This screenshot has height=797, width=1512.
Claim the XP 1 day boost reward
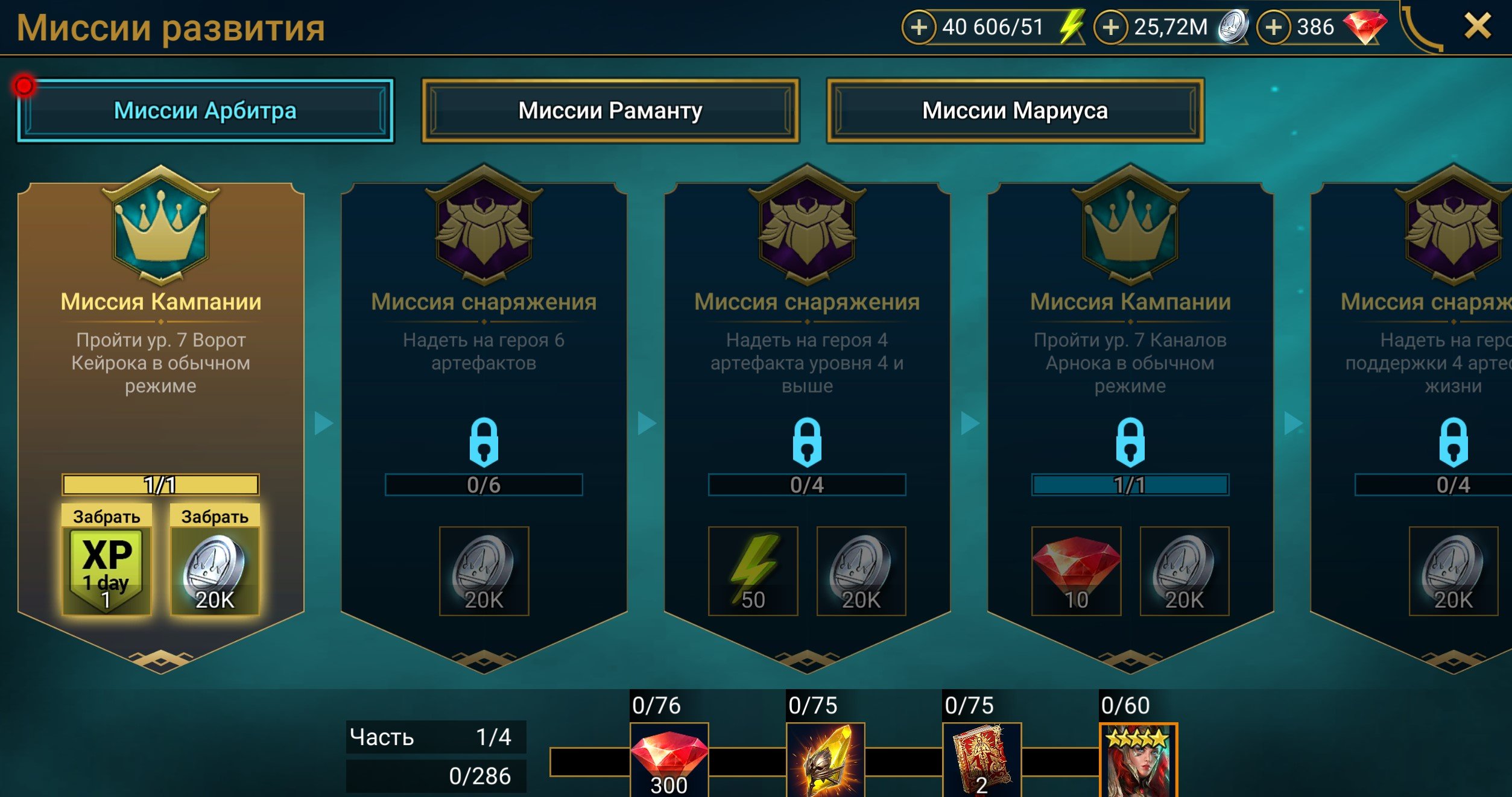(x=107, y=560)
